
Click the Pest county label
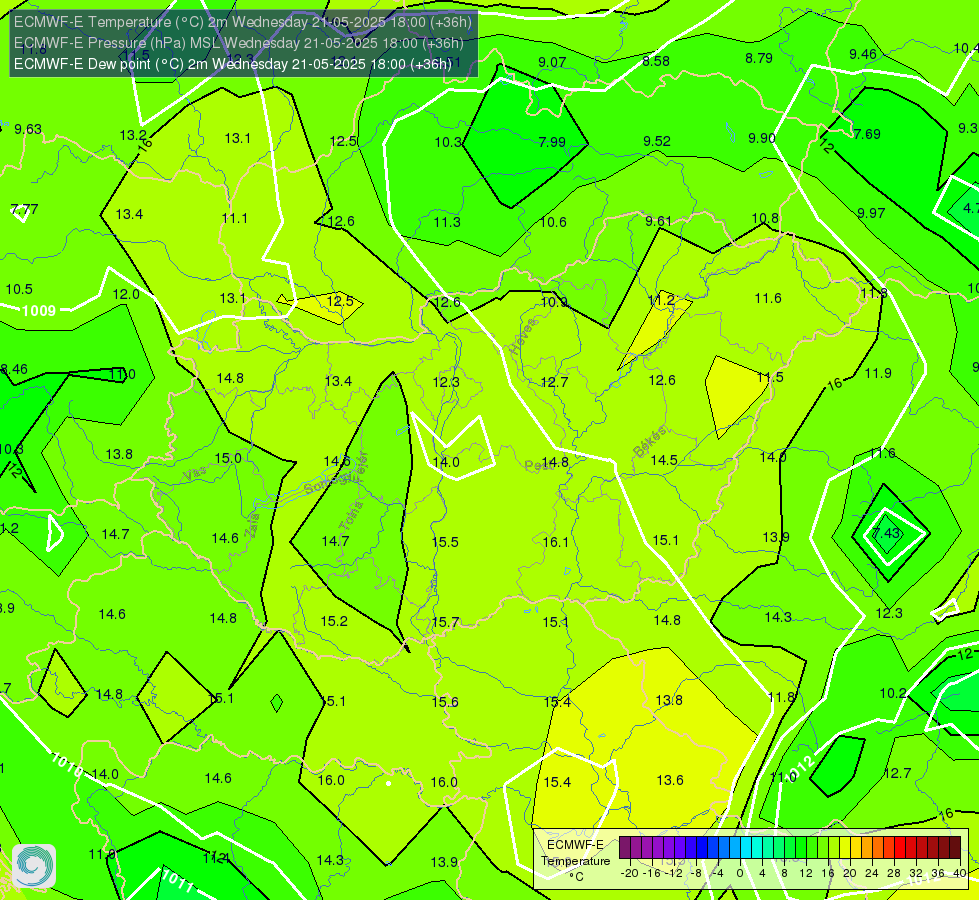(536, 466)
